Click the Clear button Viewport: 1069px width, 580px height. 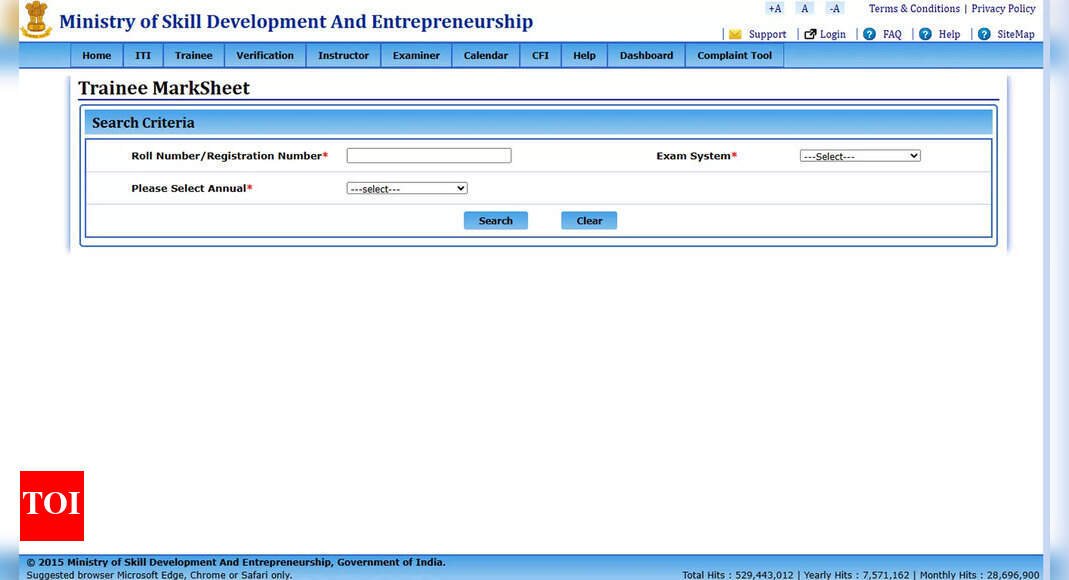(589, 220)
